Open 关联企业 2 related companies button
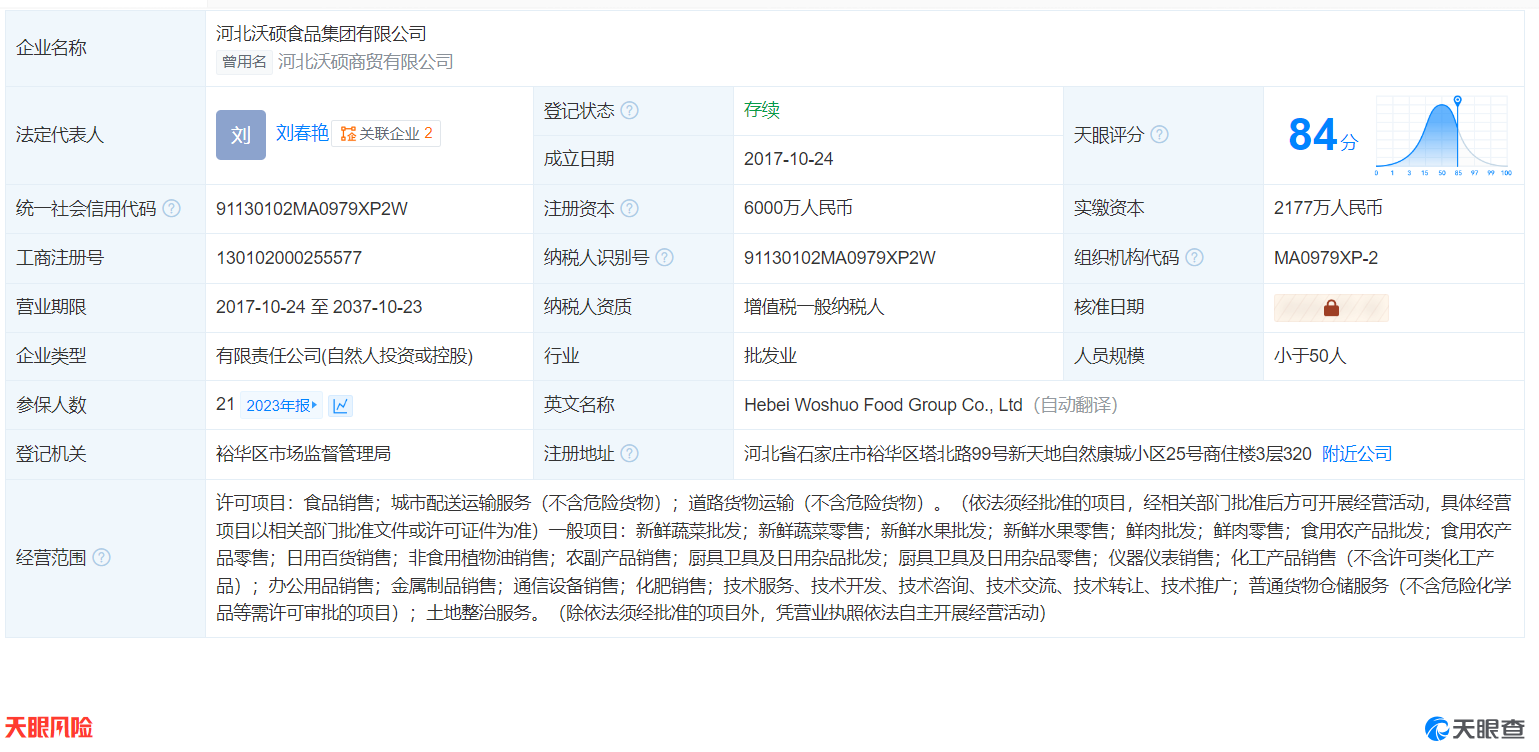The width and height of the screenshot is (1539, 752). [x=386, y=133]
